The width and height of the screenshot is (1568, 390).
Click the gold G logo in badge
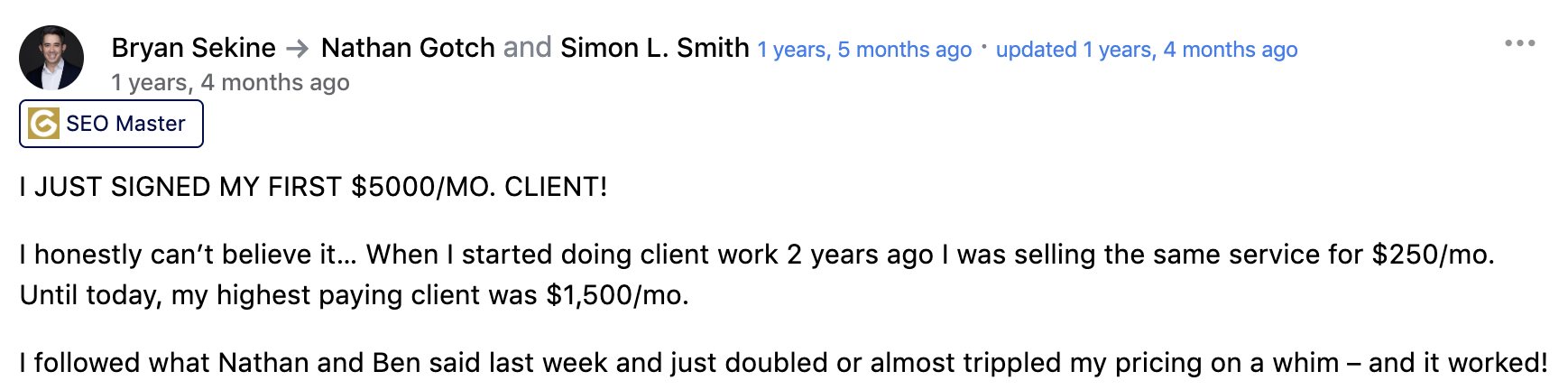43,124
